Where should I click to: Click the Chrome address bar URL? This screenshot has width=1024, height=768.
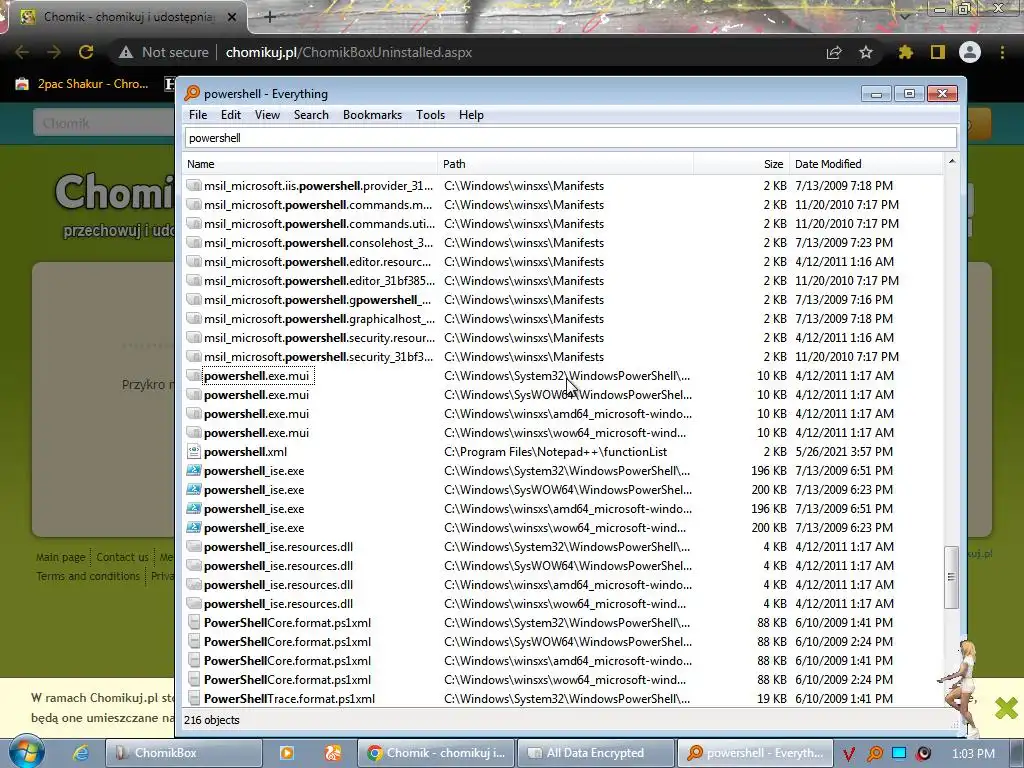(349, 52)
